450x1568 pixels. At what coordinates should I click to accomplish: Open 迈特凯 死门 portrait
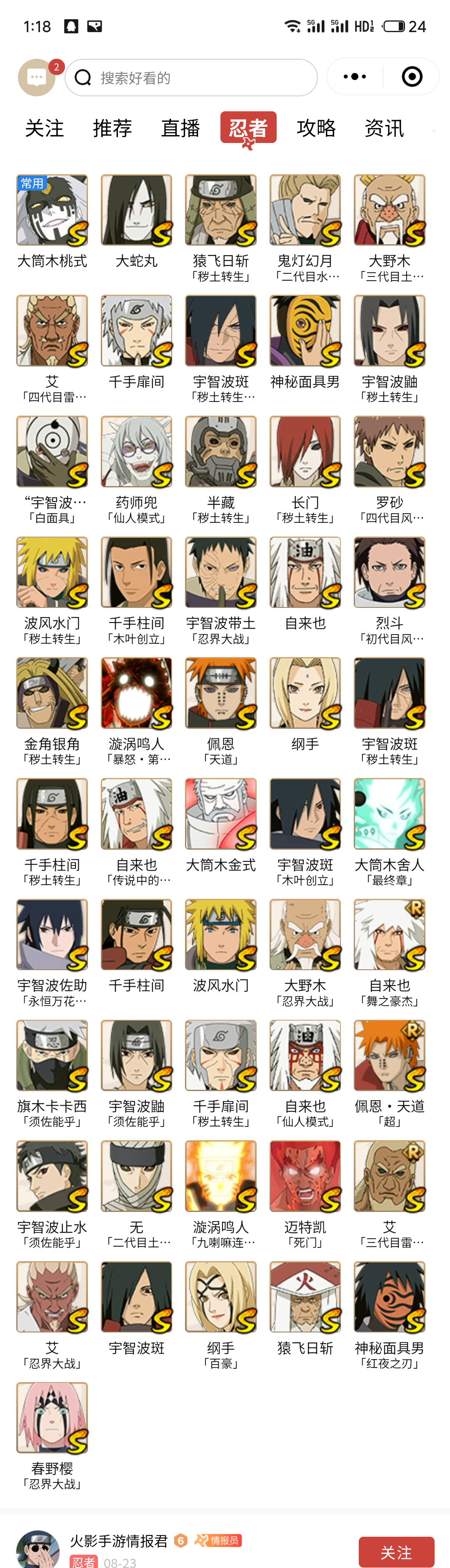click(x=305, y=1176)
